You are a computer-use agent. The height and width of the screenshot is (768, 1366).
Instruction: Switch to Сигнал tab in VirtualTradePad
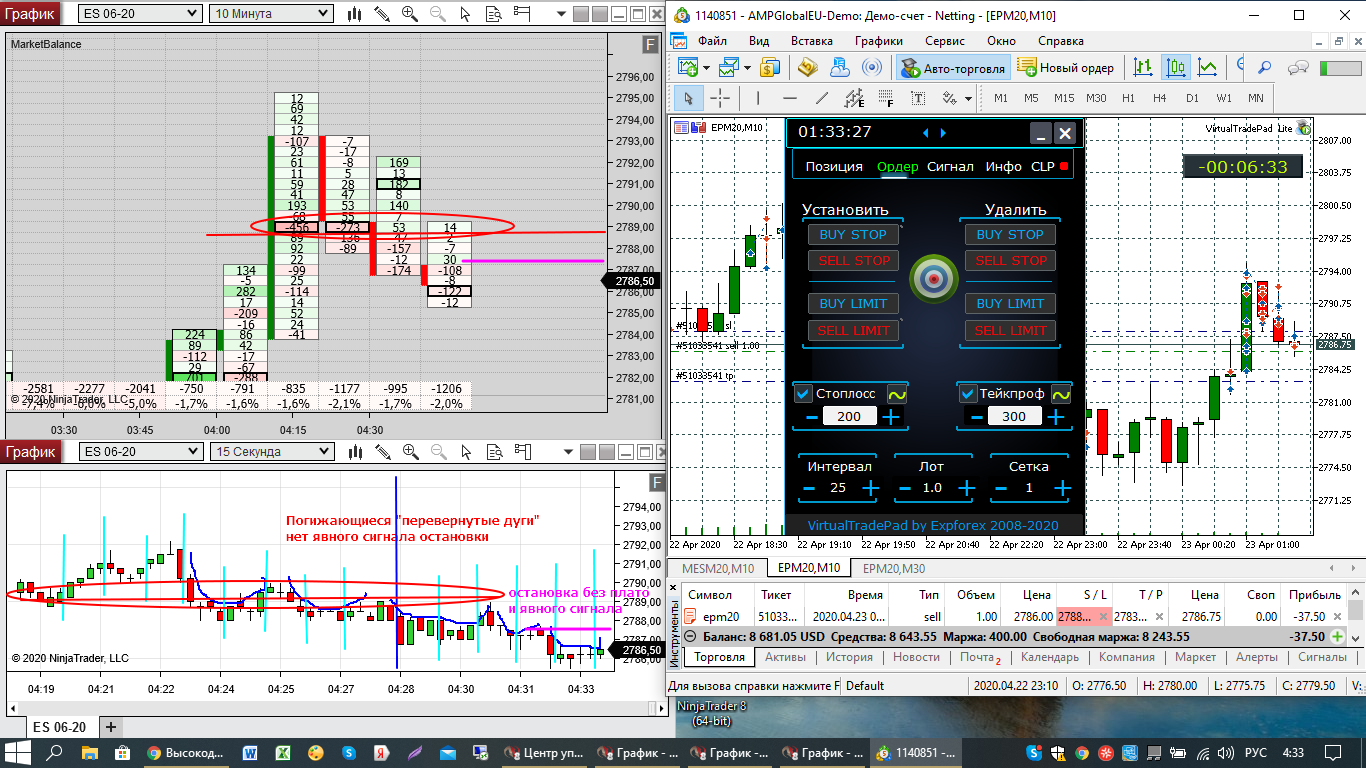click(950, 166)
